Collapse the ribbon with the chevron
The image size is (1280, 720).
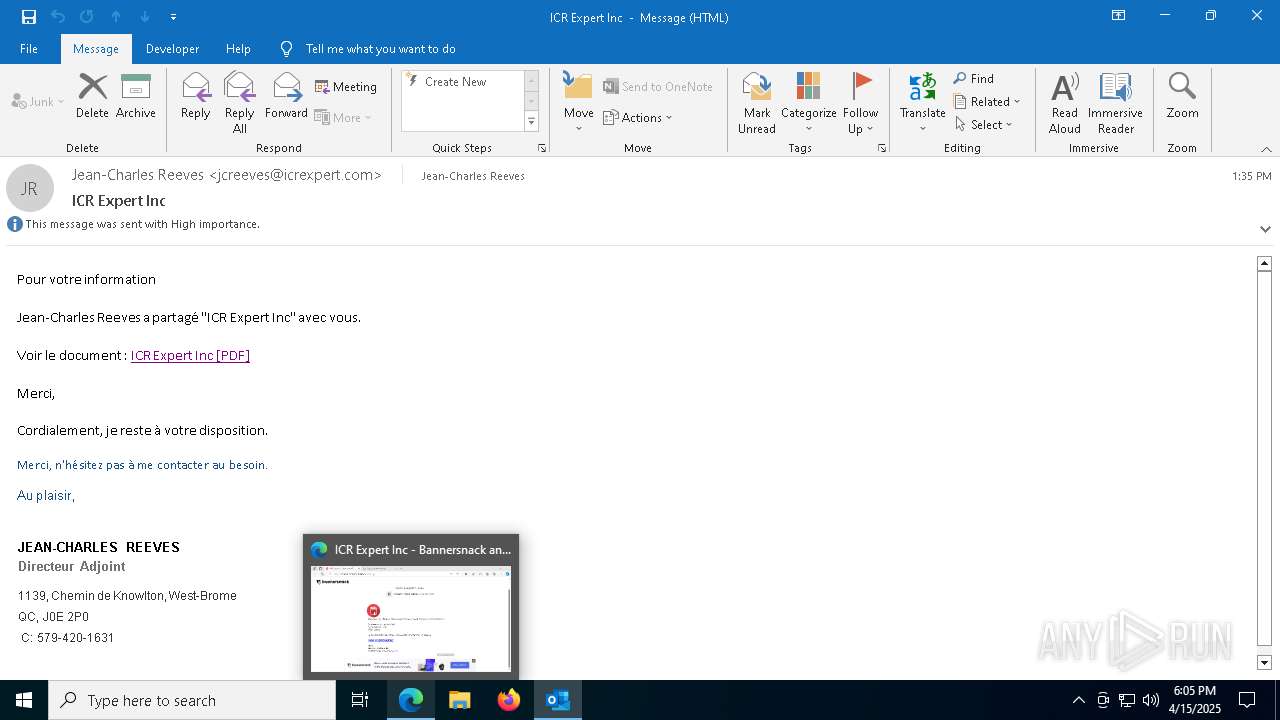point(1266,149)
